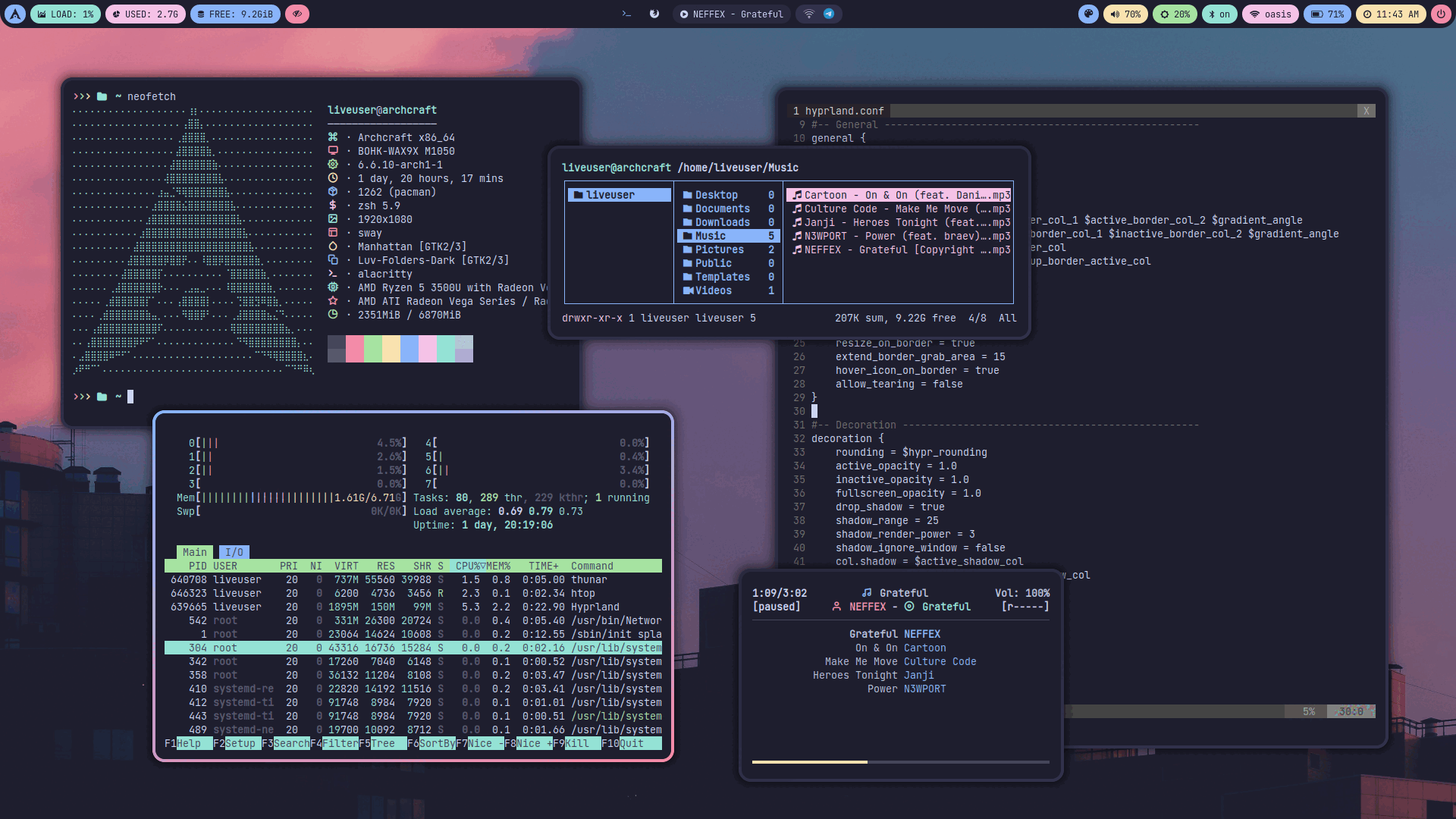Switch to the I/O tab in htop
Viewport: 1456px width, 819px height.
point(234,552)
